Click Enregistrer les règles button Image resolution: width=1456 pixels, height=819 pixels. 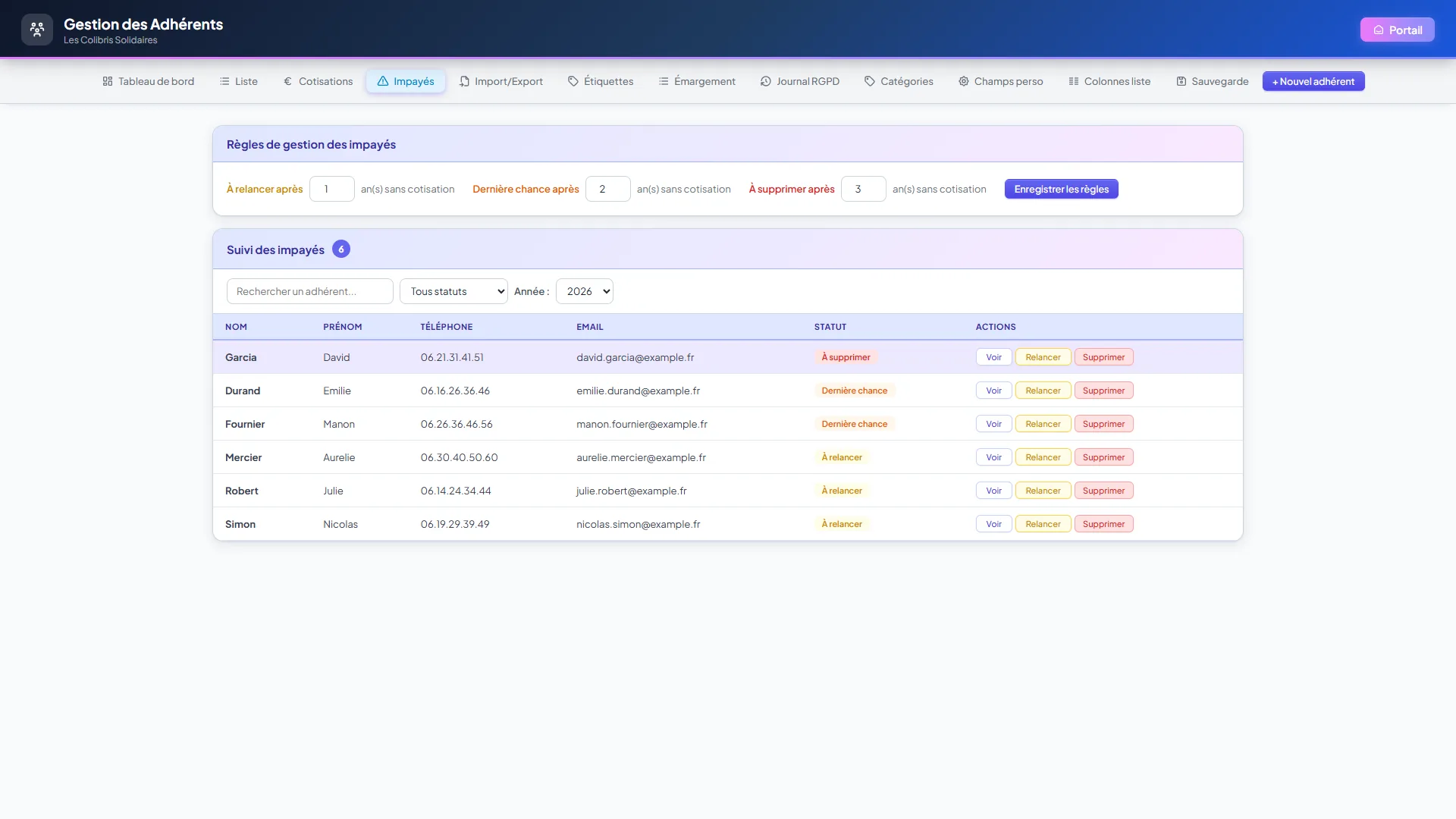point(1062,189)
